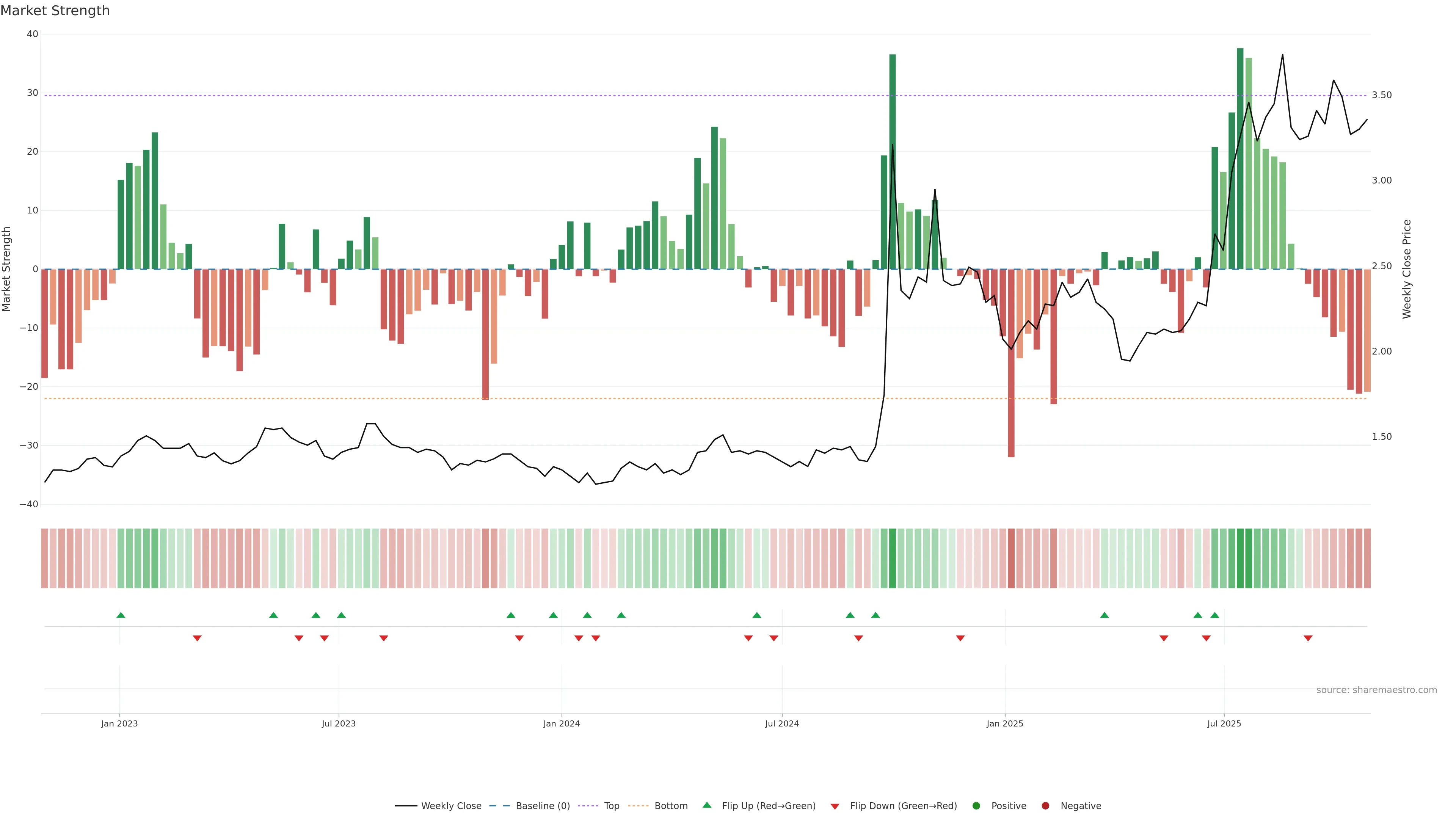Click flip-down triangle after Jul 2023
1456x819 pixels.
click(x=384, y=638)
